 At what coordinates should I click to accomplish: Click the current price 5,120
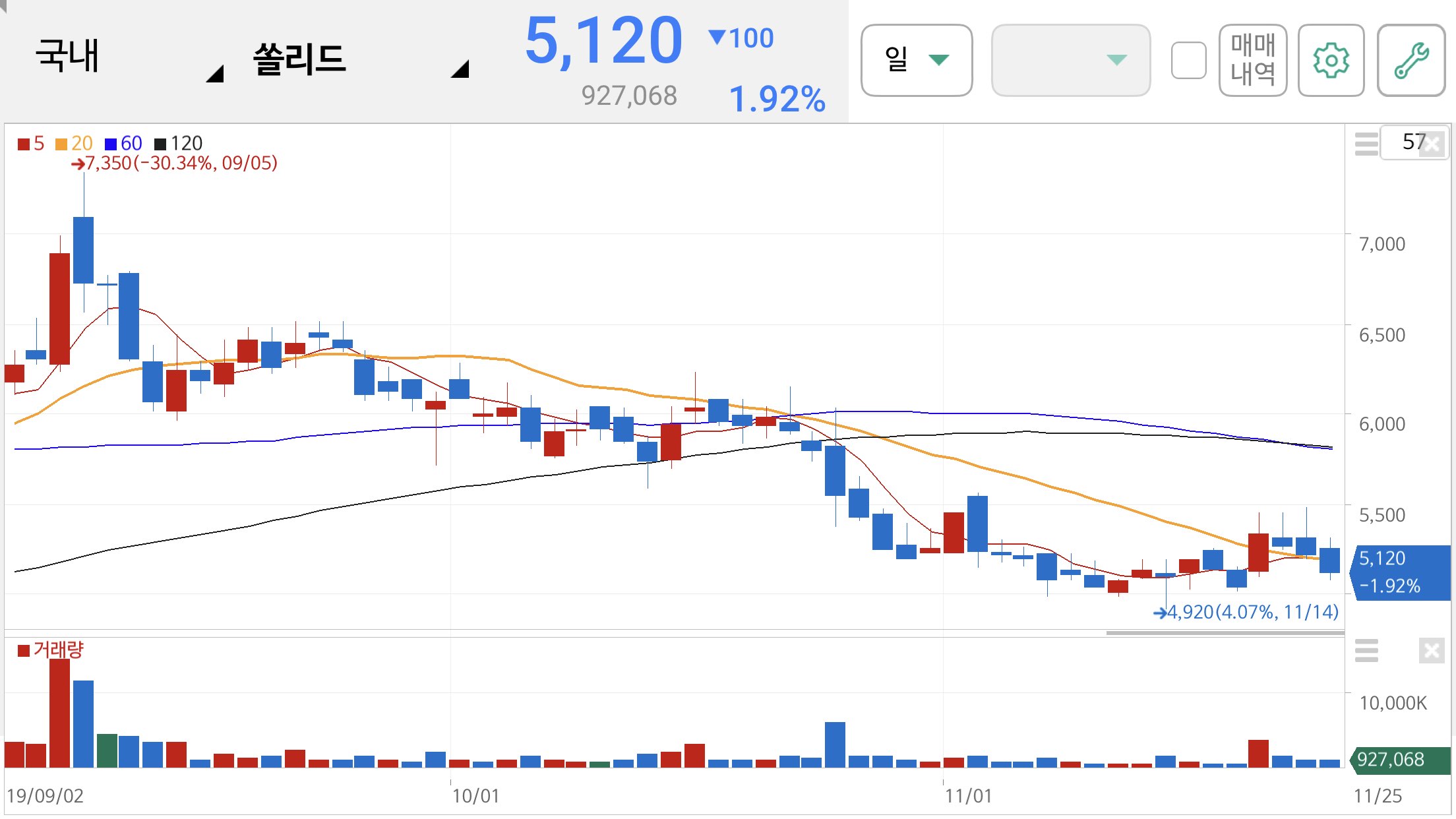coord(603,41)
